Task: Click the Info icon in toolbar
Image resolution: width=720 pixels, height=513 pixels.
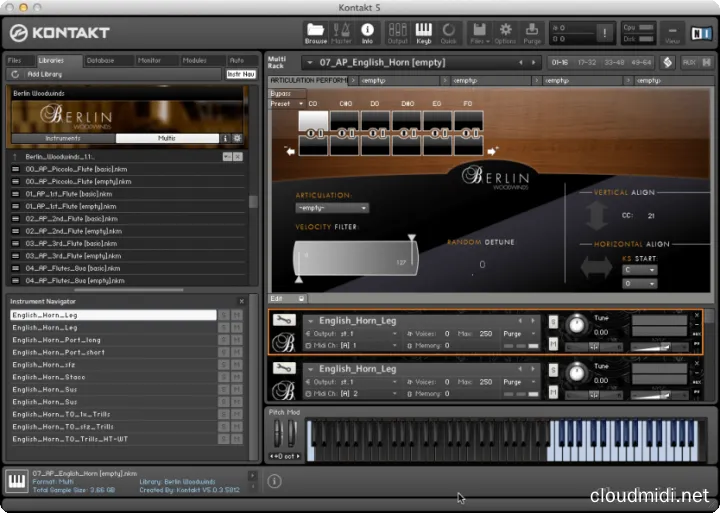Action: pyautogui.click(x=367, y=32)
